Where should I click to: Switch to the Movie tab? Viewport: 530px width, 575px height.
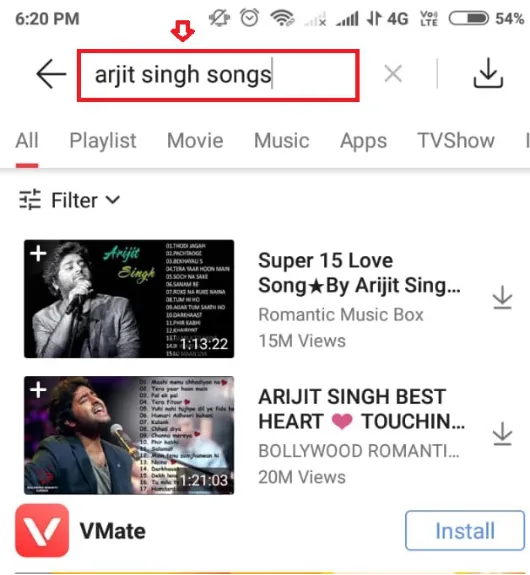(195, 140)
